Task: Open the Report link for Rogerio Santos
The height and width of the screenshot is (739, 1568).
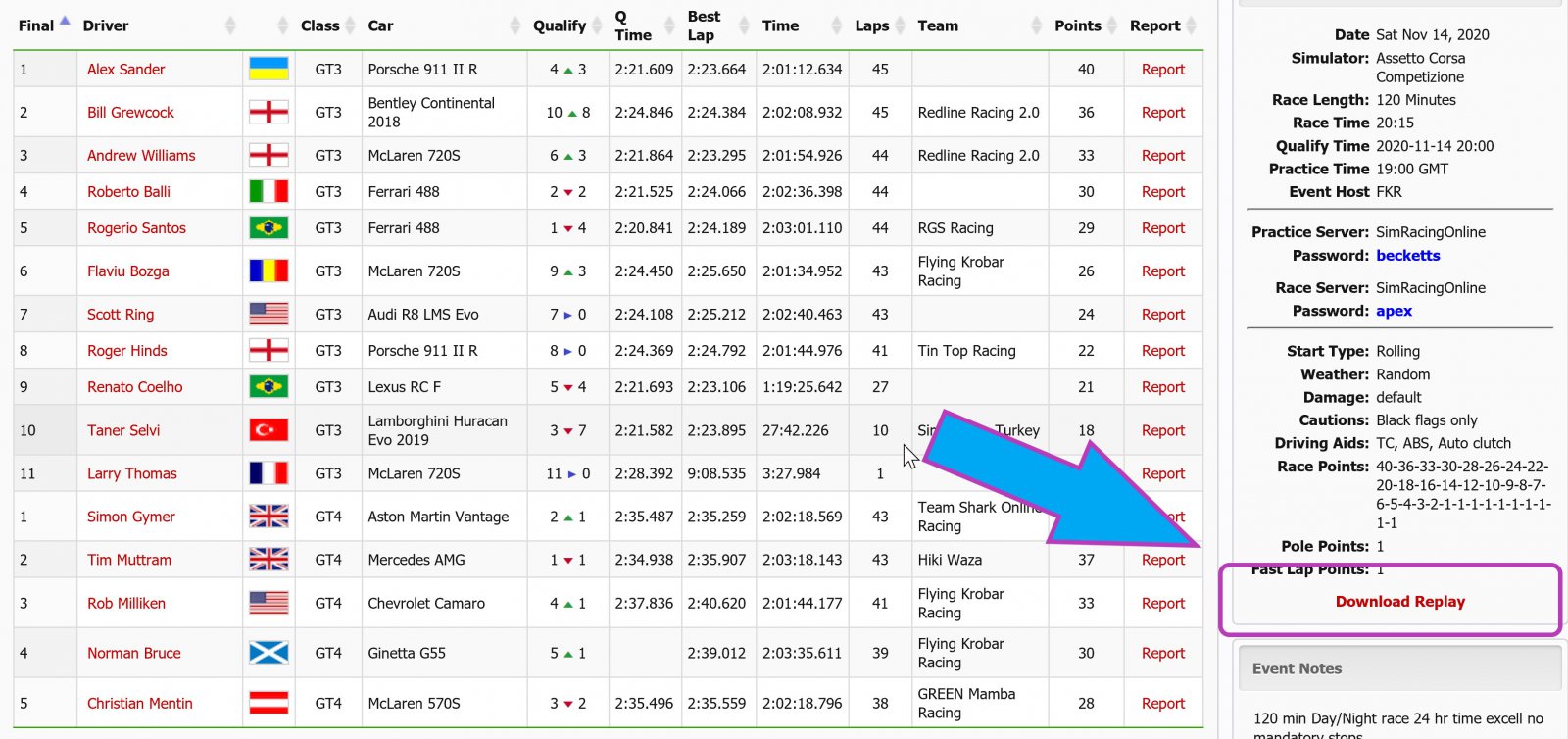Action: tap(1162, 228)
